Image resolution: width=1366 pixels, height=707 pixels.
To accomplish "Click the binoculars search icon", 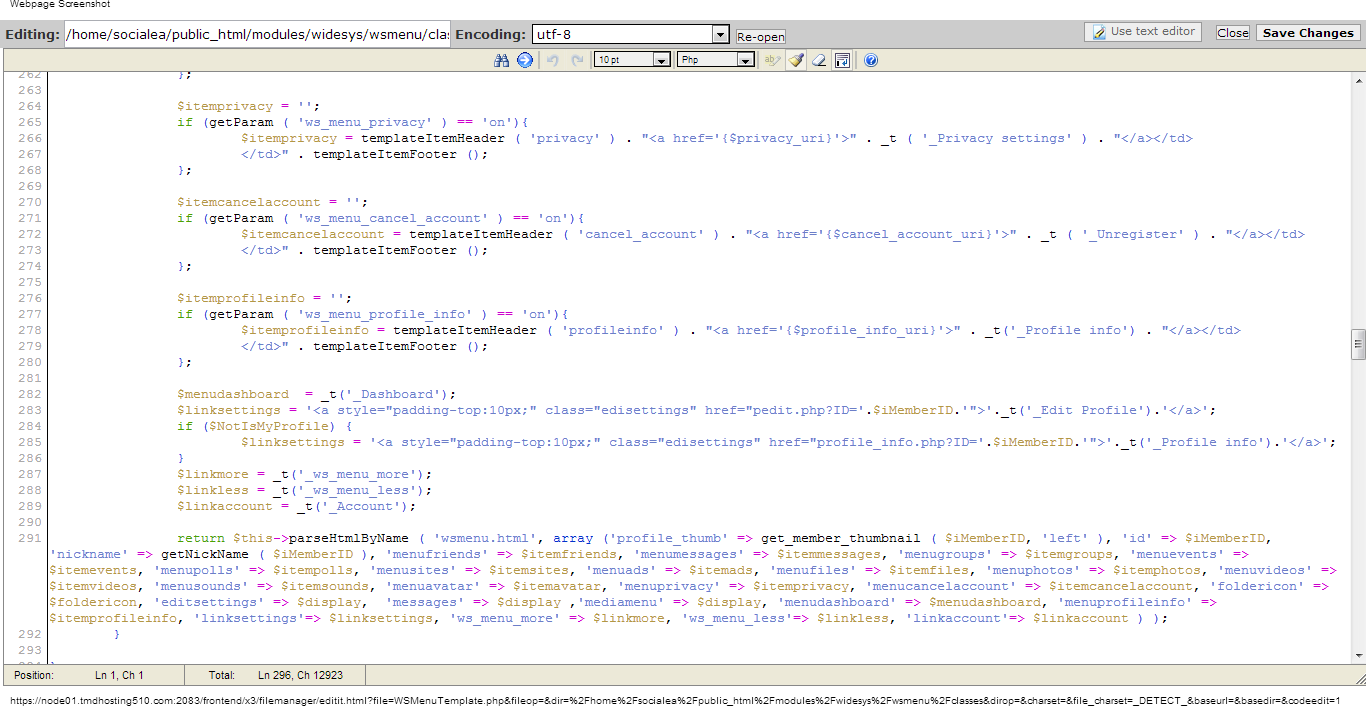I will [502, 60].
